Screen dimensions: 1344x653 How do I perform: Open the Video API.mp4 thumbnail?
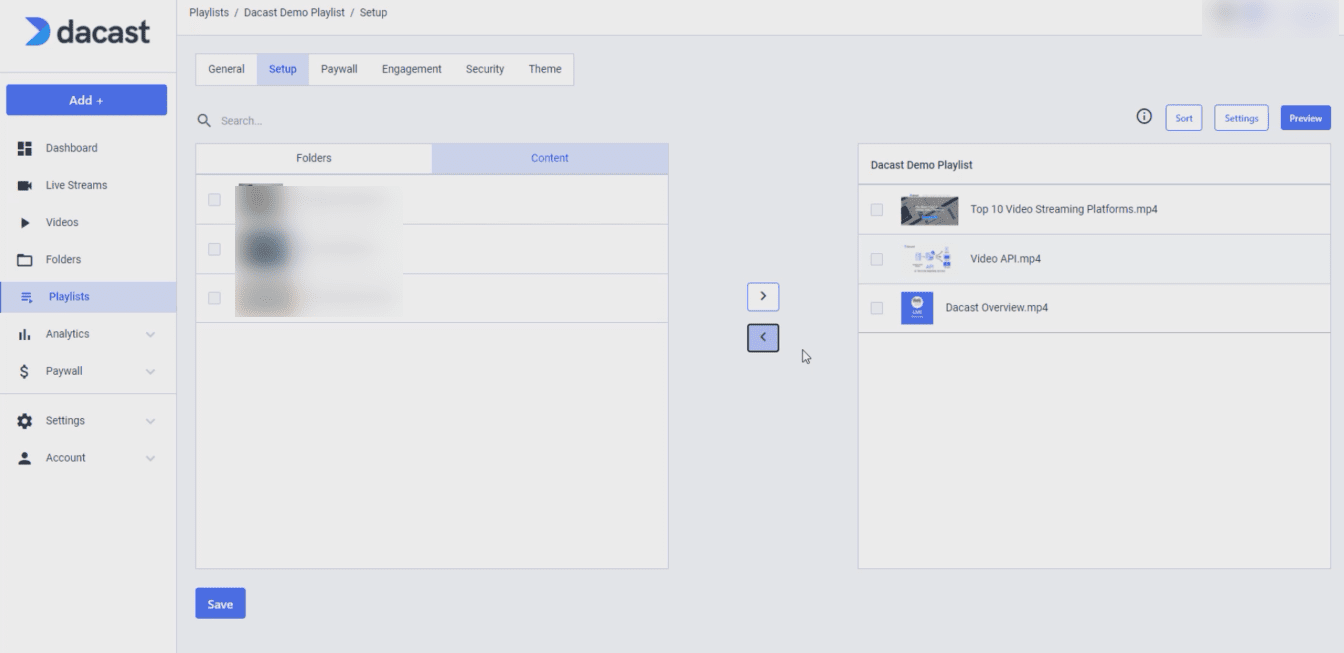tap(929, 259)
